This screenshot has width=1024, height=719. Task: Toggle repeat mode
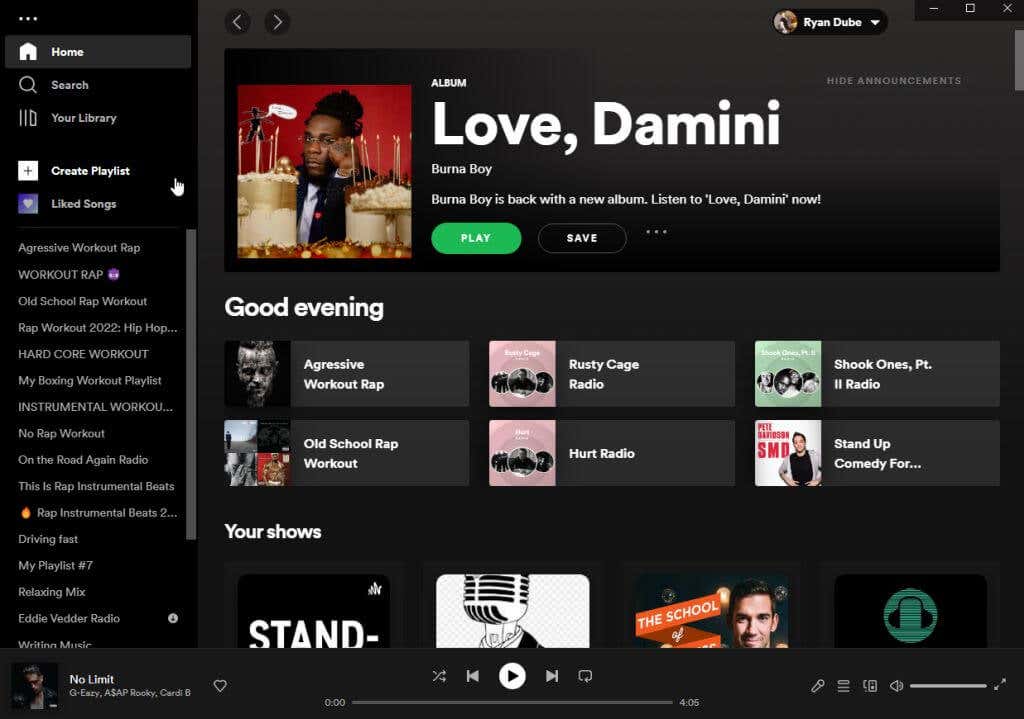pos(585,676)
